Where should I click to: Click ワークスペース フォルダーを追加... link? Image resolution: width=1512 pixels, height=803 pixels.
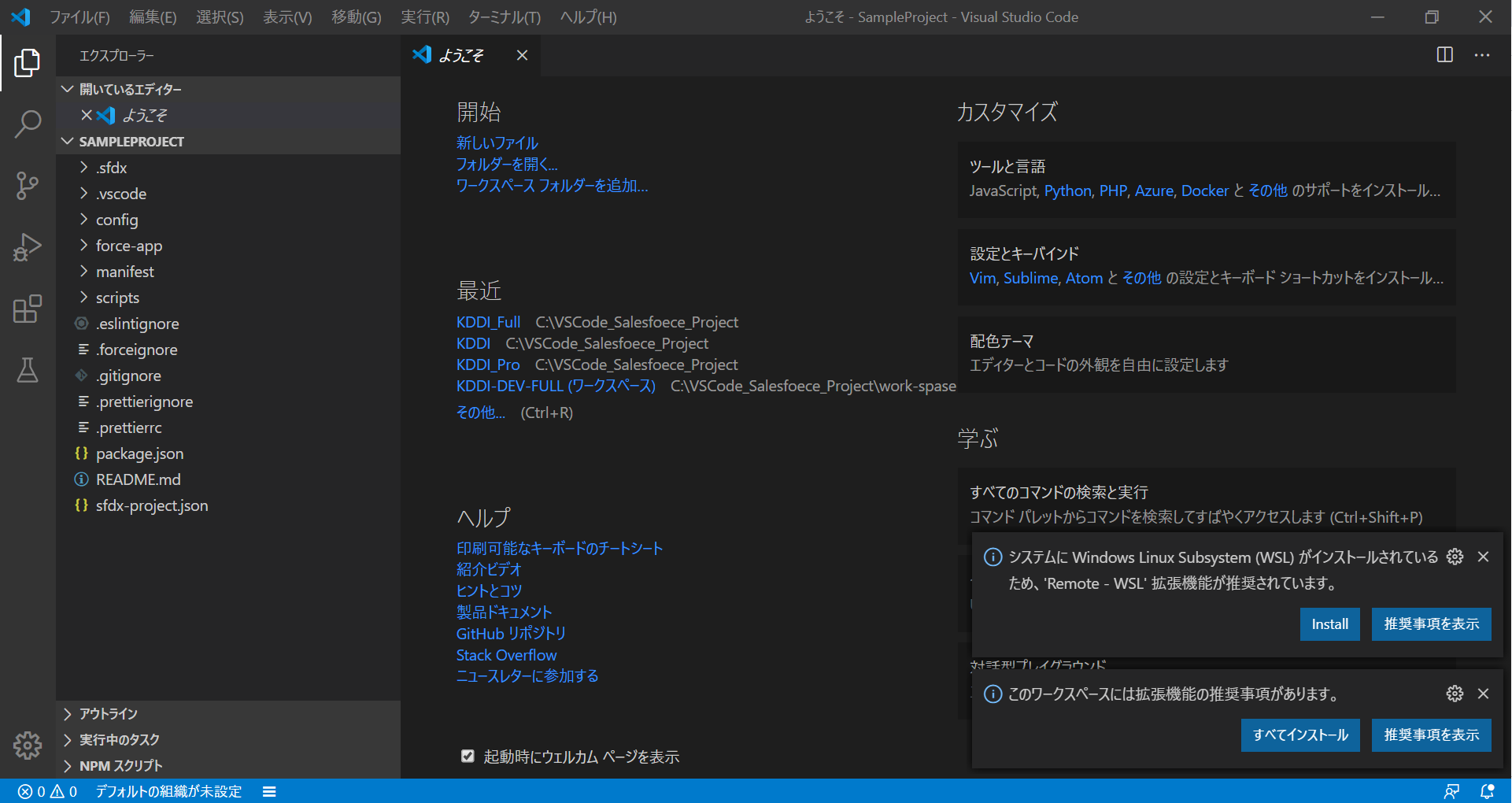552,186
